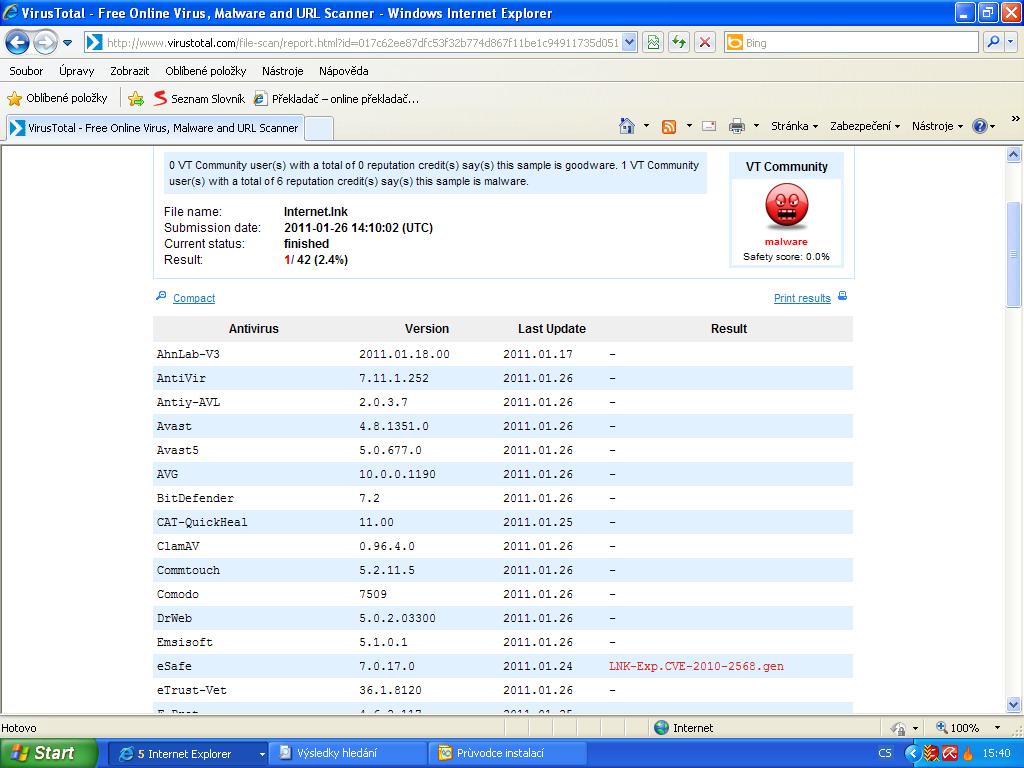Click the Print toolbar icon
This screenshot has width=1024, height=768.
tap(737, 126)
